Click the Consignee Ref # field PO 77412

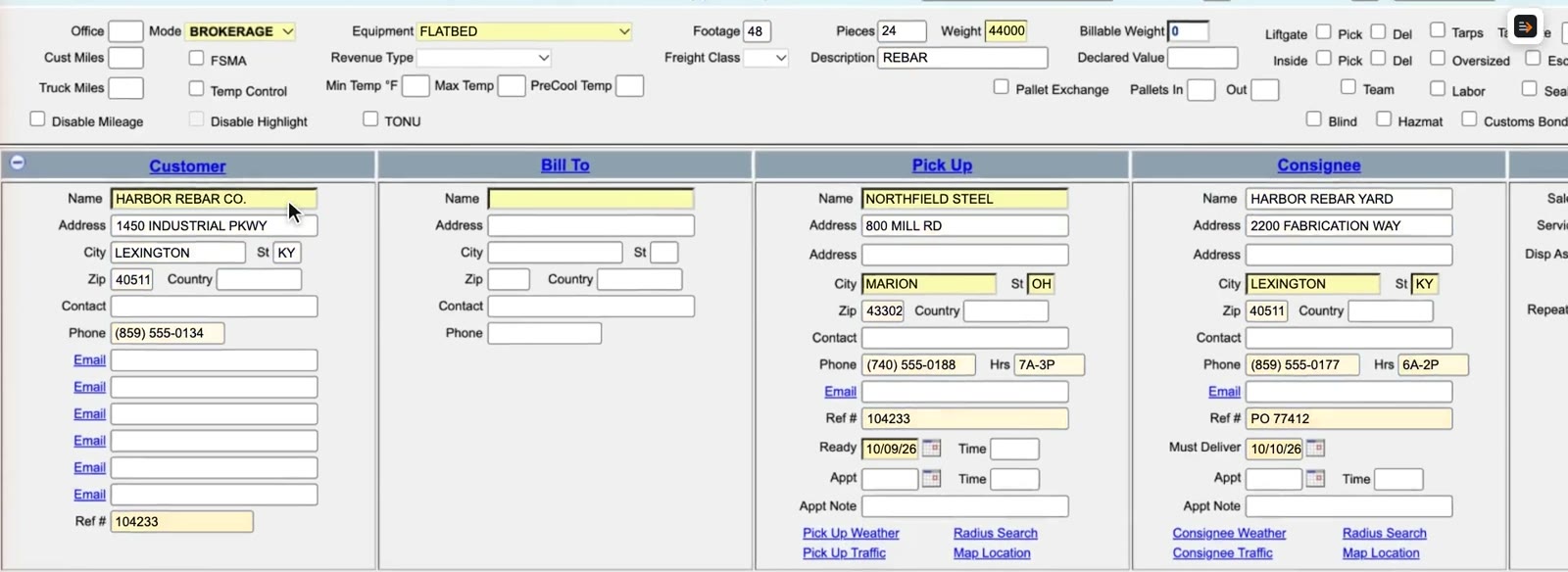(1348, 419)
